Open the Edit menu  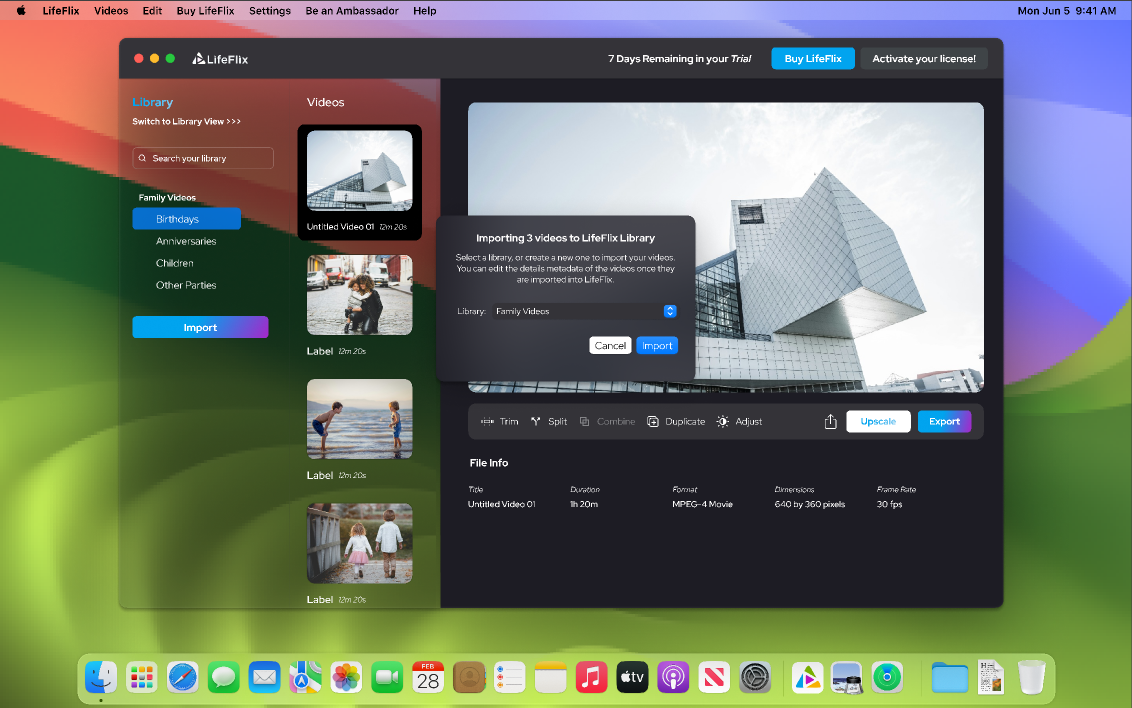[x=152, y=11]
